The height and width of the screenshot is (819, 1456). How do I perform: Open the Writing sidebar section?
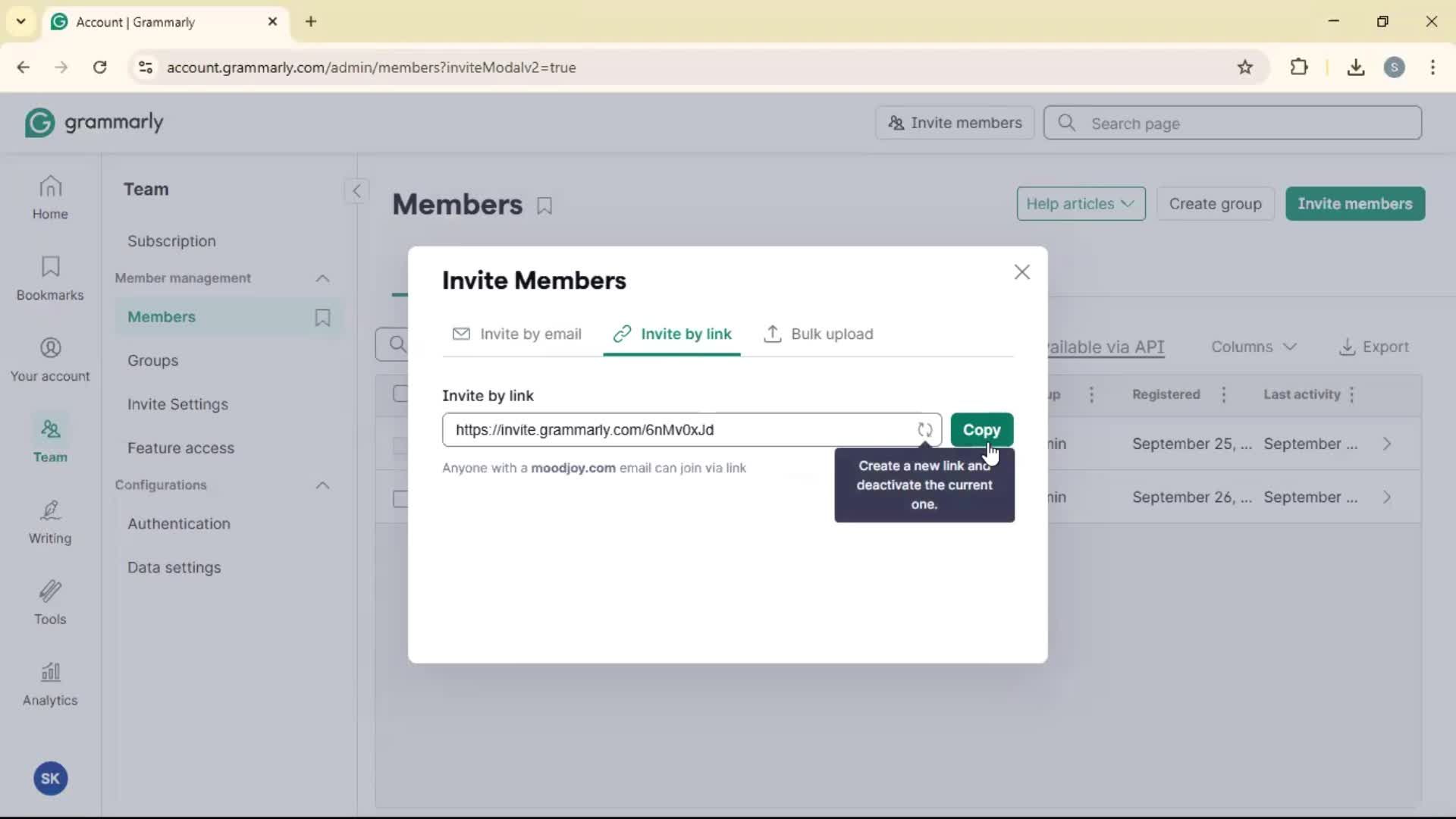click(50, 522)
